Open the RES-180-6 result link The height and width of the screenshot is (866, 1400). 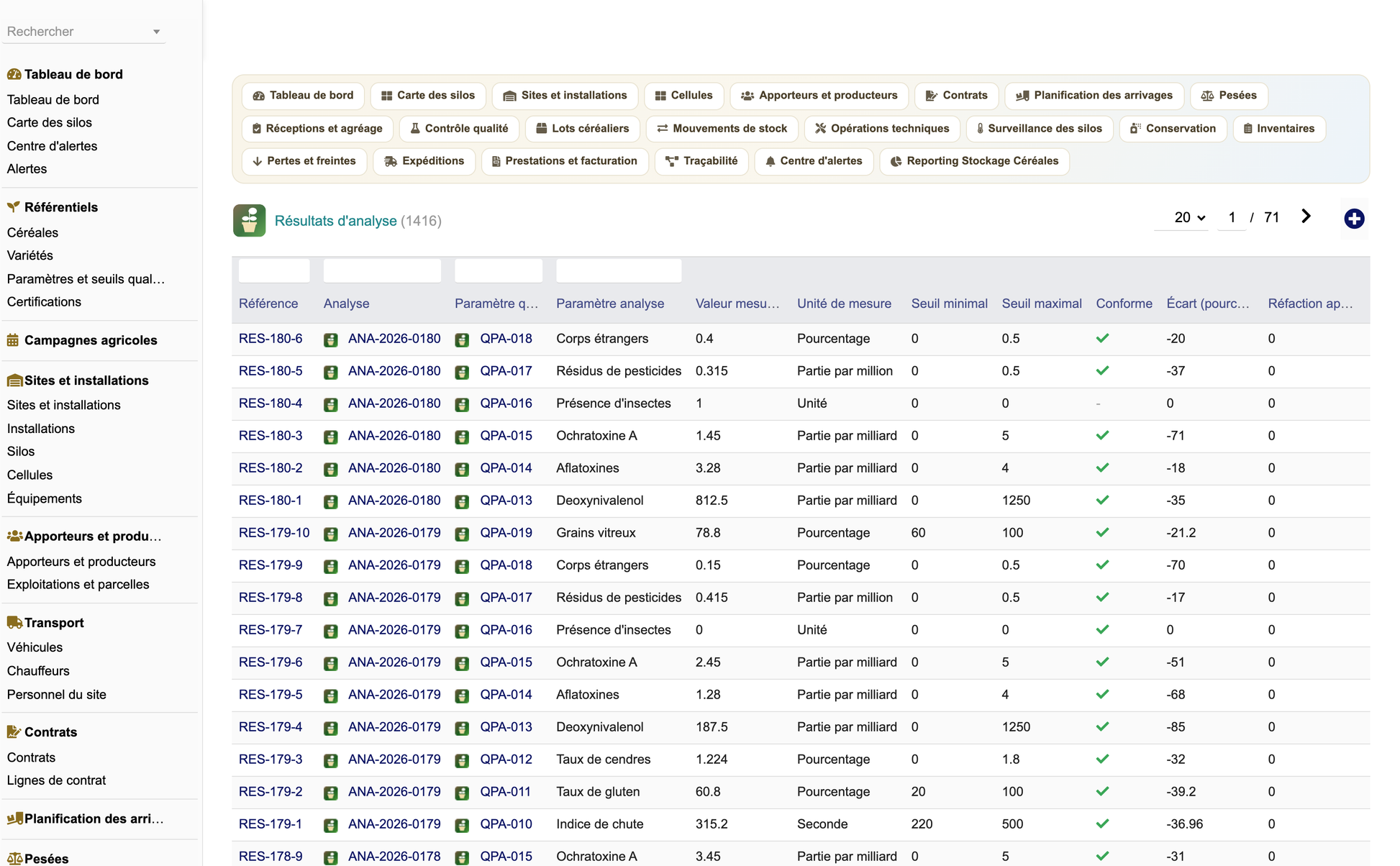pos(271,339)
